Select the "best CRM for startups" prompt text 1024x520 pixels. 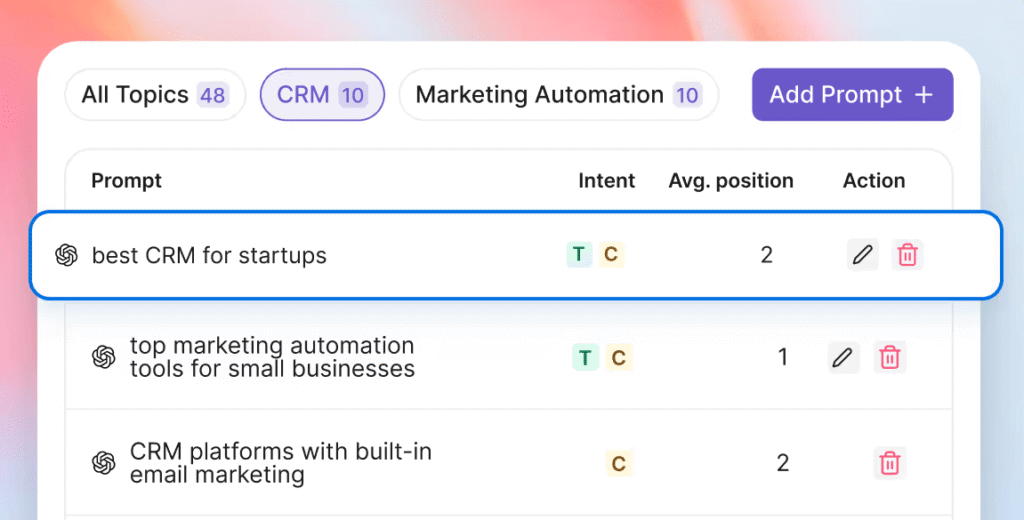209,256
